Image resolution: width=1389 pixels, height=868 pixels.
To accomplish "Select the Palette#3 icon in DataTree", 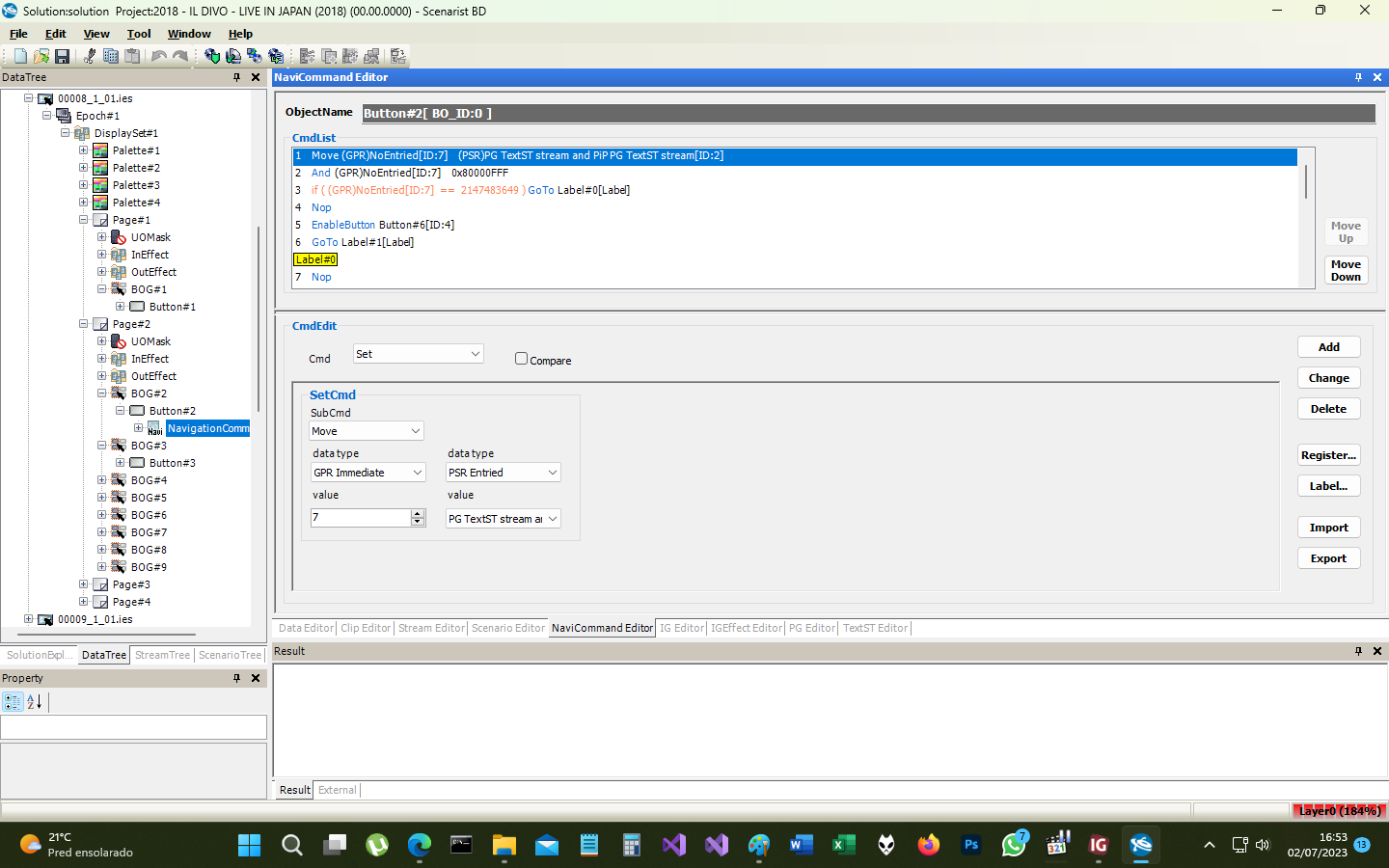I will click(x=100, y=185).
